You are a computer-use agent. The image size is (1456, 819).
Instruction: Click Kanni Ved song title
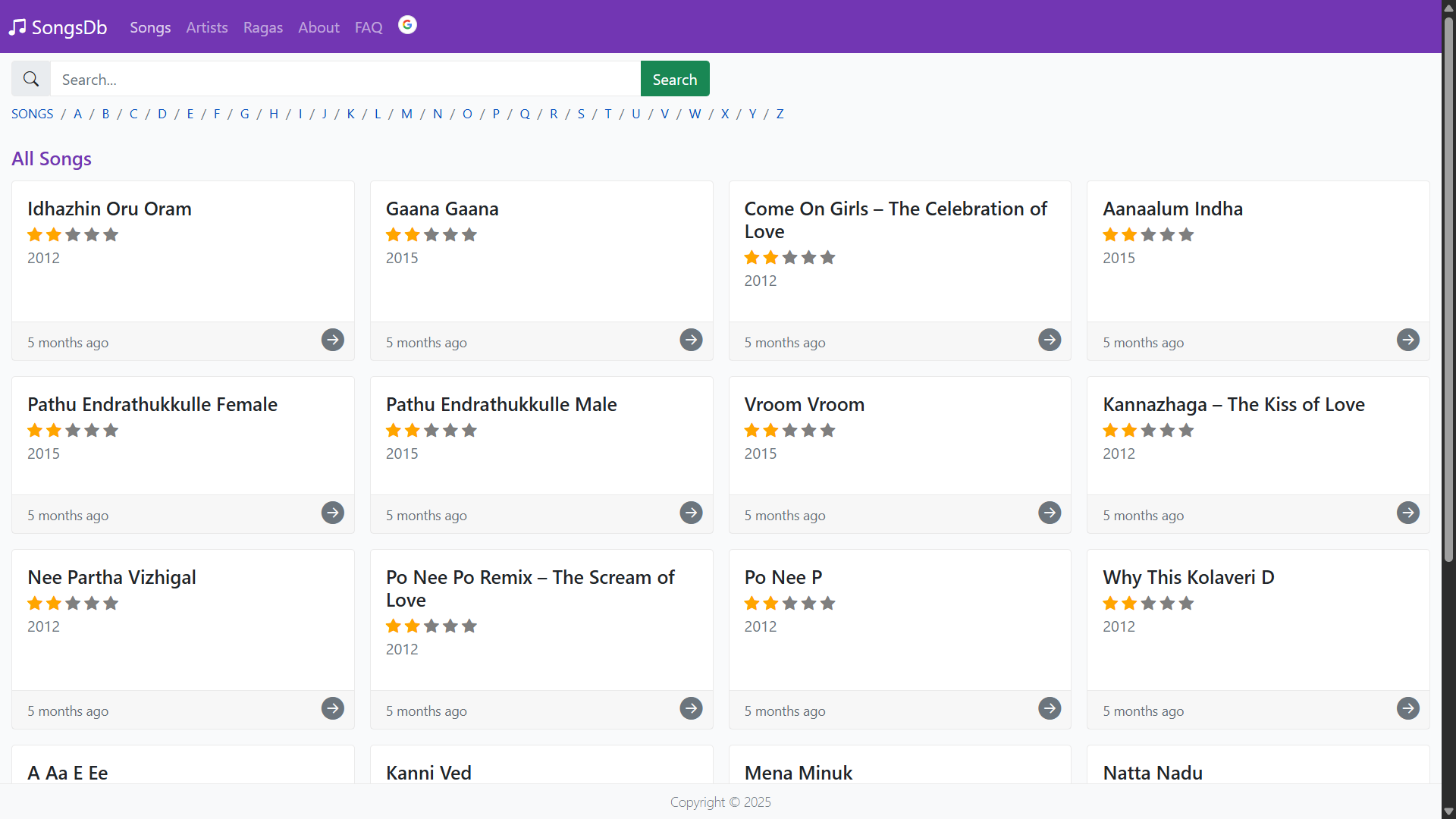[x=428, y=773]
